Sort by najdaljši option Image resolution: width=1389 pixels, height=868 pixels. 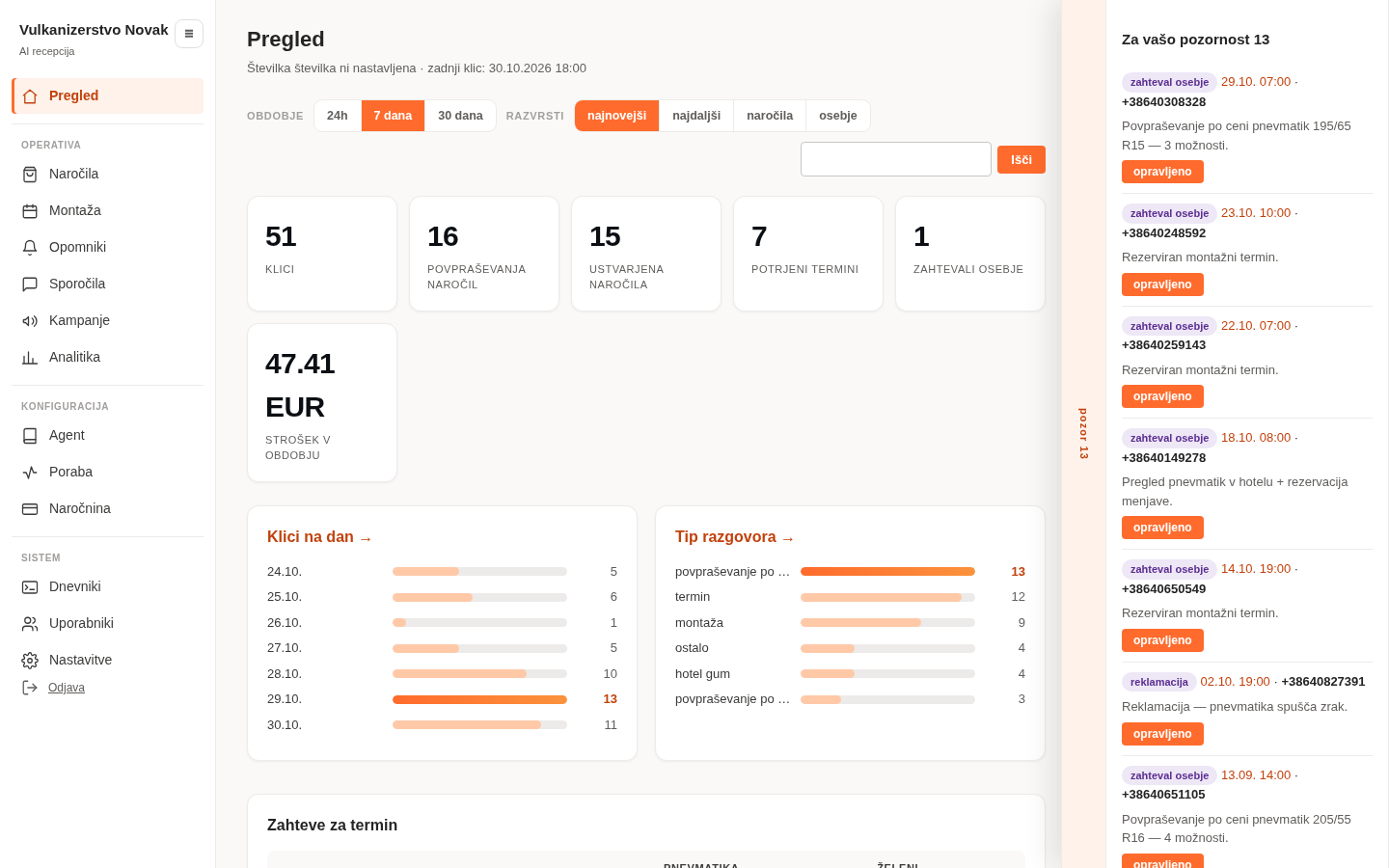[x=696, y=116]
